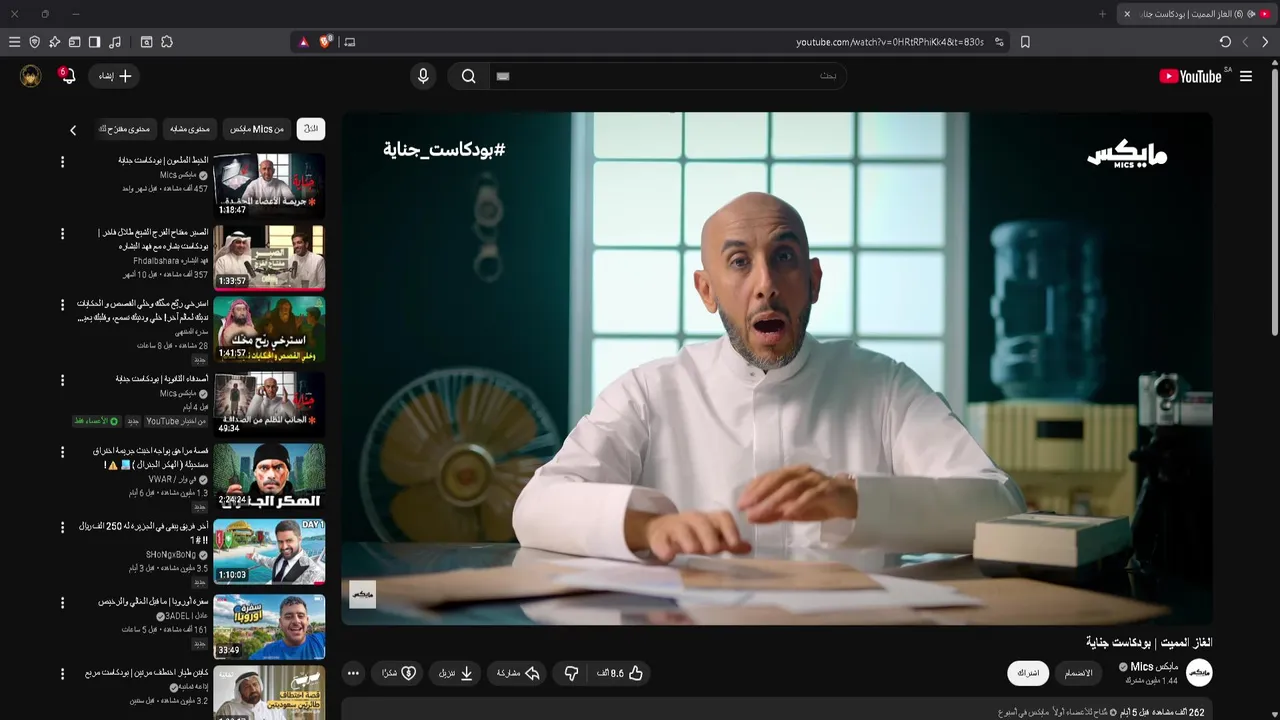Close the YouTube browser tab
The width and height of the screenshot is (1280, 720).
click(x=1127, y=14)
